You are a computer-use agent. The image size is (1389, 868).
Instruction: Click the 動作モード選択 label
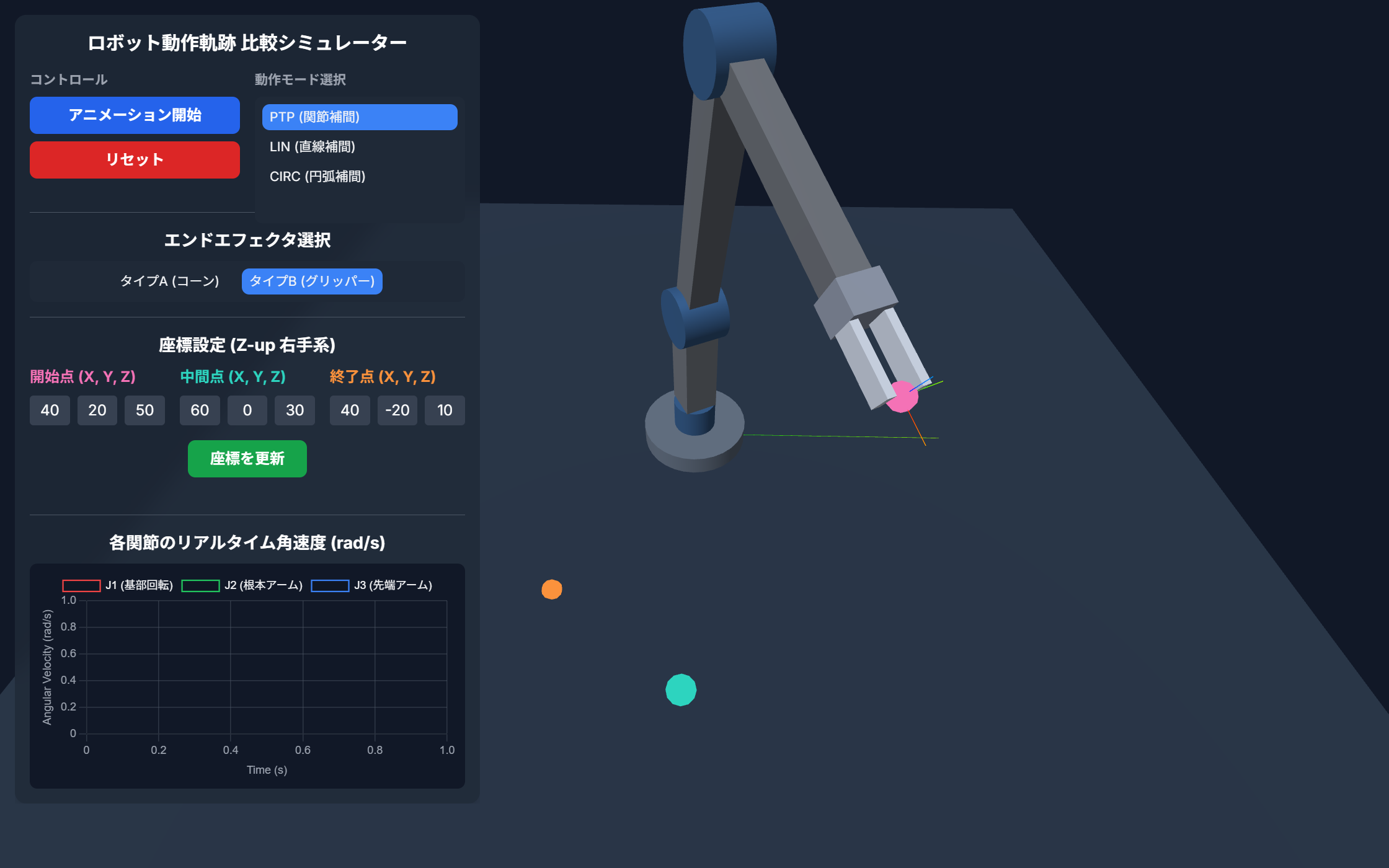[300, 80]
